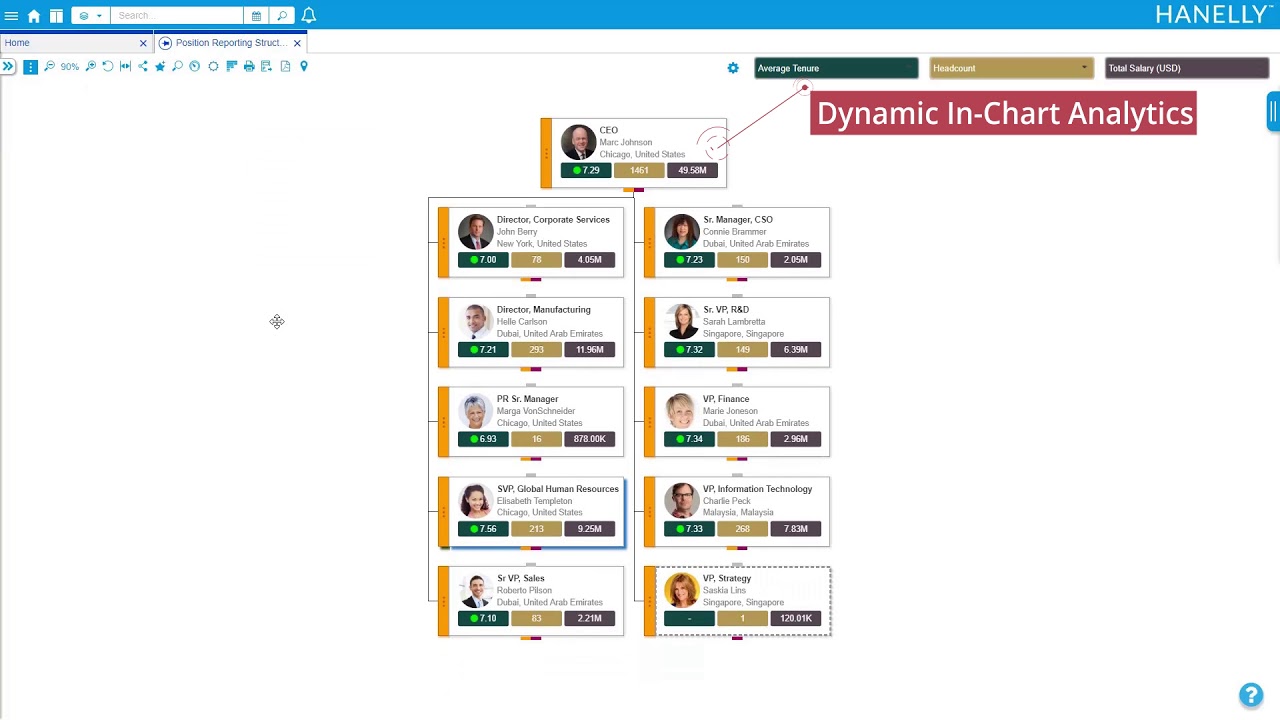Image resolution: width=1280 pixels, height=720 pixels.
Task: Open chart settings sun-gear icon
Action: tap(213, 66)
